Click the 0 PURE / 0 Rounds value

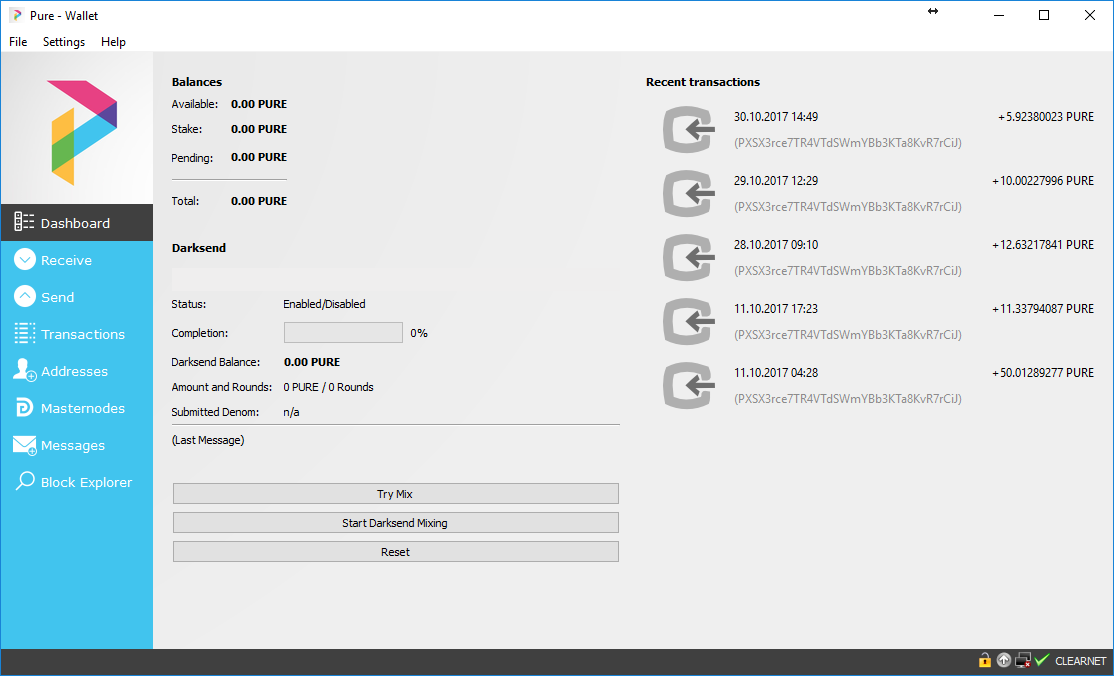(x=328, y=387)
